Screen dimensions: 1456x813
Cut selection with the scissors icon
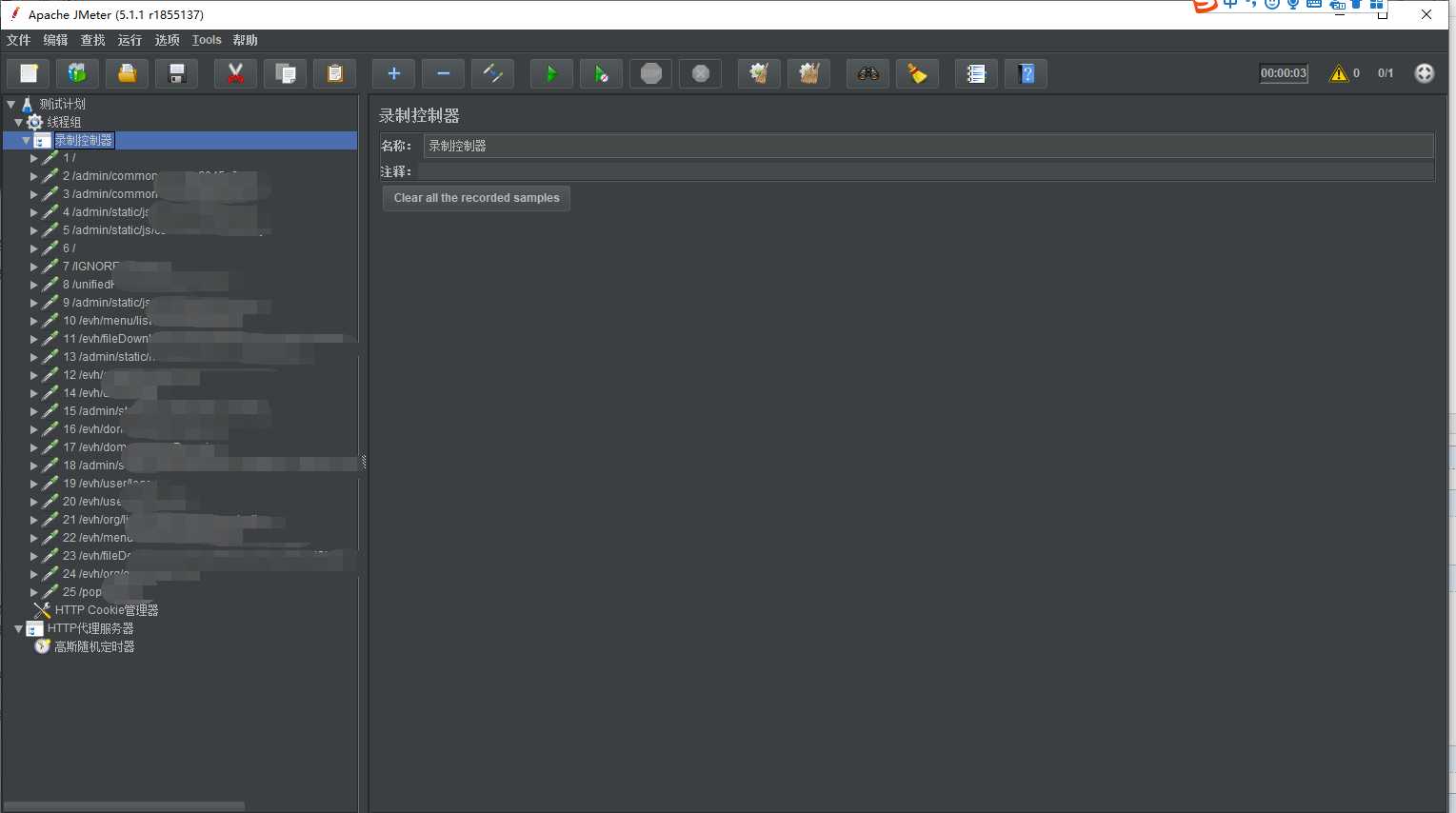pyautogui.click(x=235, y=73)
